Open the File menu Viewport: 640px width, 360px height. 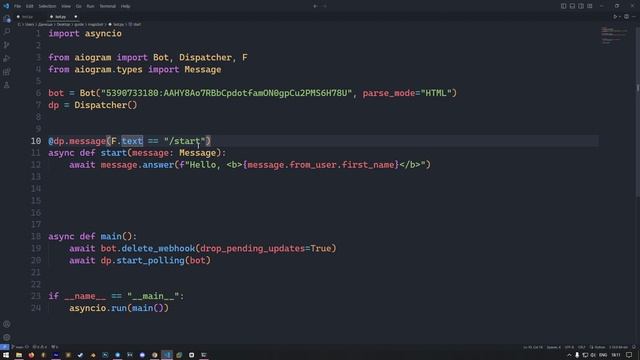pos(18,6)
